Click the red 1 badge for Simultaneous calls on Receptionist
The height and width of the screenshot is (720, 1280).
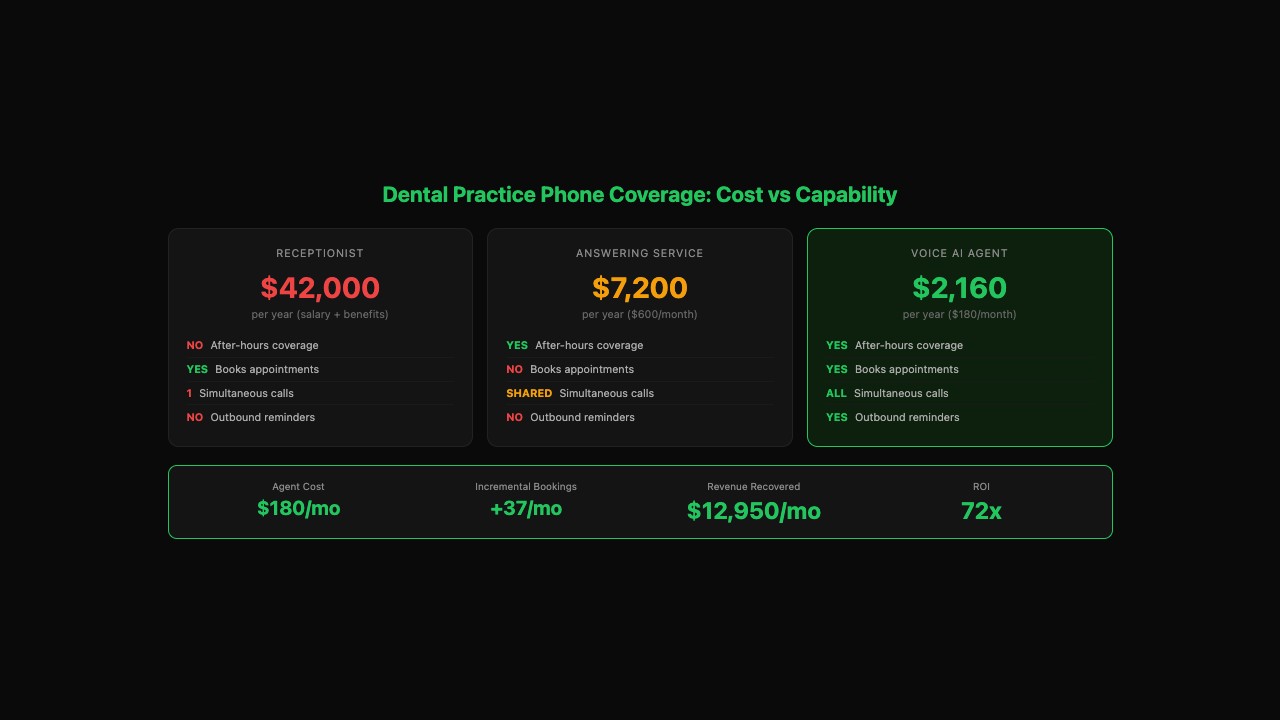click(x=189, y=393)
